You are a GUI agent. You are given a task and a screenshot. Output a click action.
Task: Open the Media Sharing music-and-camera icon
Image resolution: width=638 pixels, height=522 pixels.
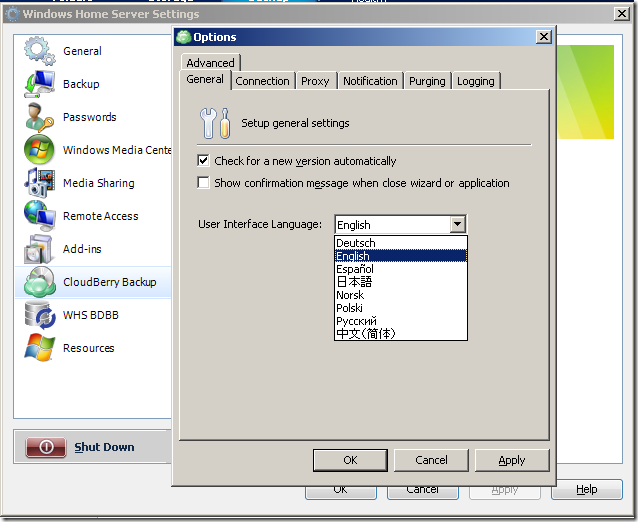coord(39,183)
